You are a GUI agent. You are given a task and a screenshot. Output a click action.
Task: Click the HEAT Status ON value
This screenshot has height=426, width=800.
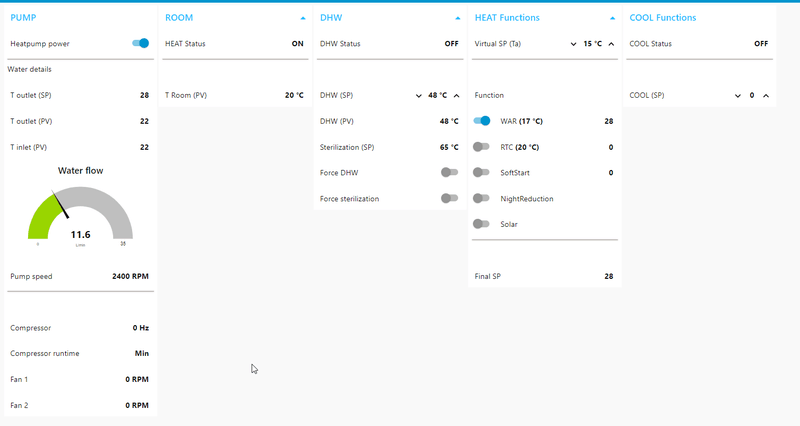297,43
